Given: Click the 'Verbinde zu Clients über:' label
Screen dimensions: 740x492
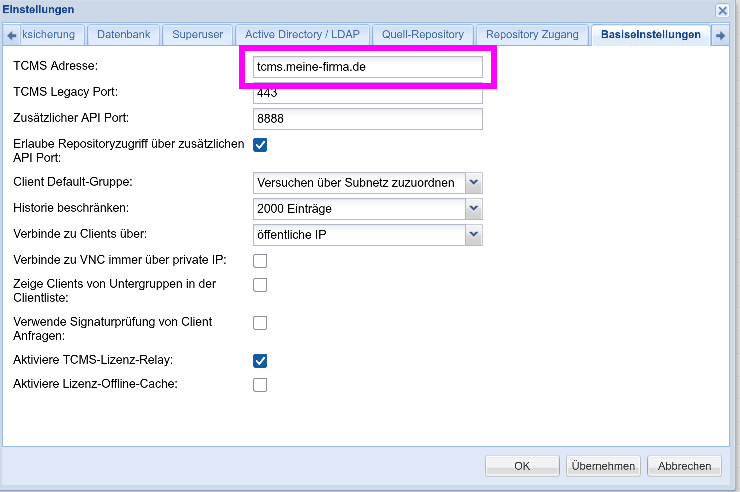Looking at the screenshot, I should click(80, 233).
